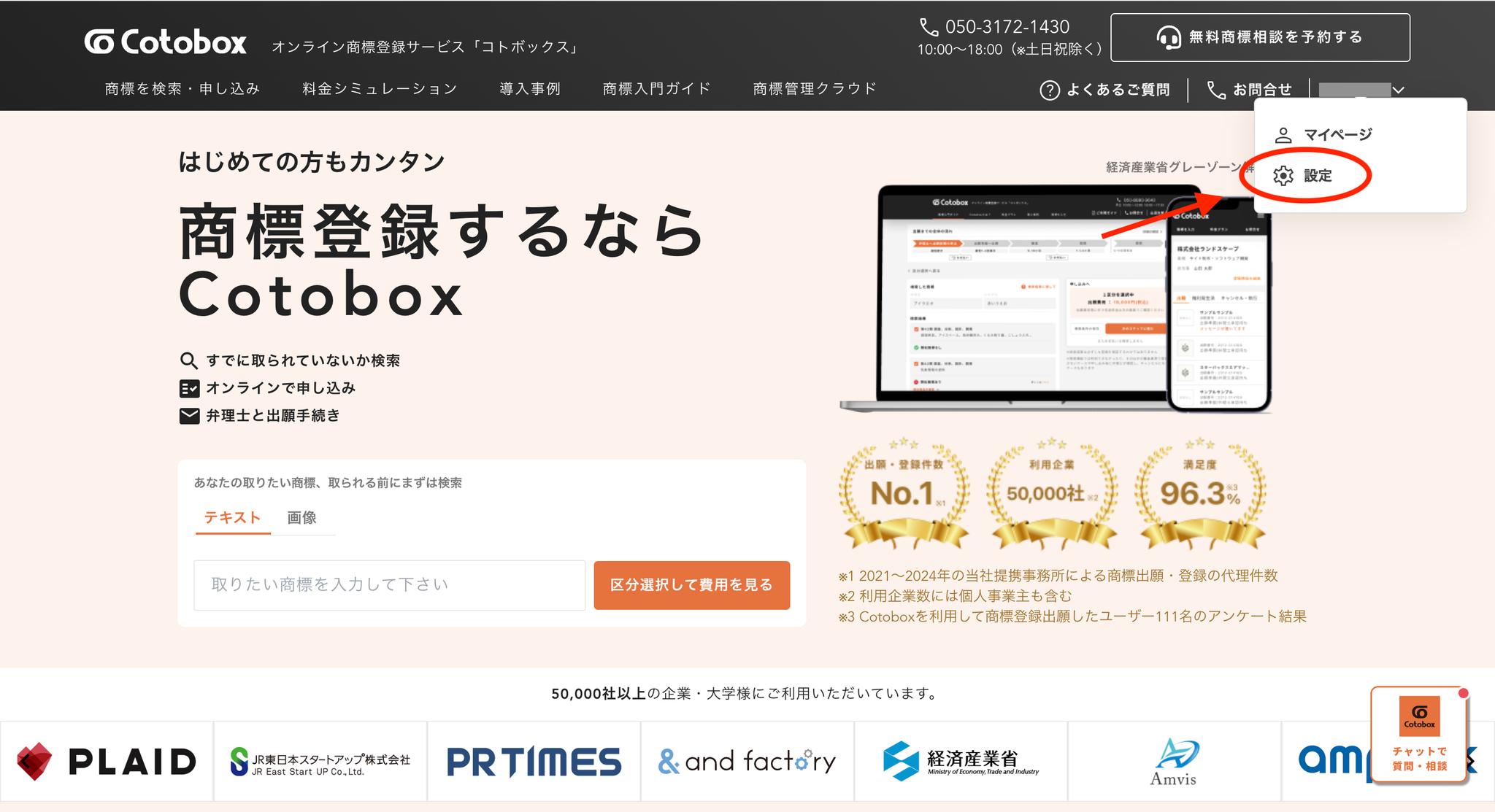Click the phone icon next to お問合せ

(x=1216, y=90)
